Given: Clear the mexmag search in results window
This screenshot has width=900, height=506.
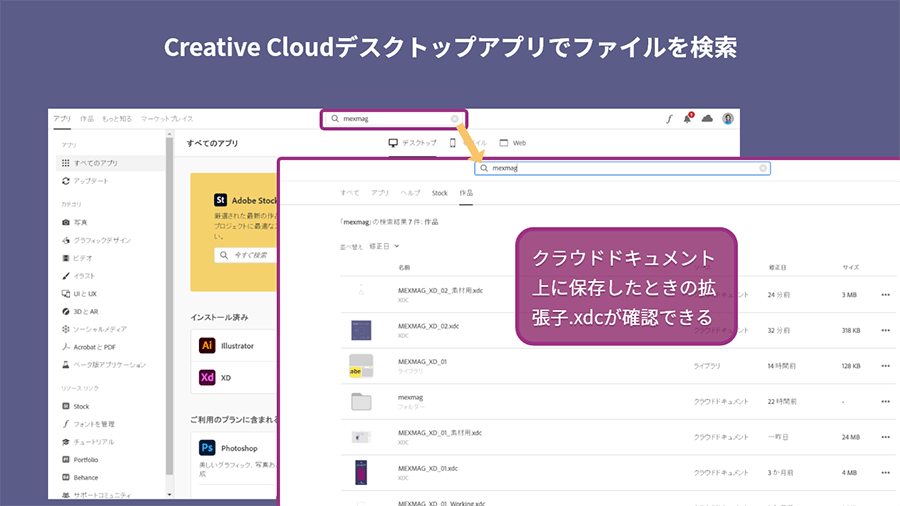Looking at the screenshot, I should (763, 168).
